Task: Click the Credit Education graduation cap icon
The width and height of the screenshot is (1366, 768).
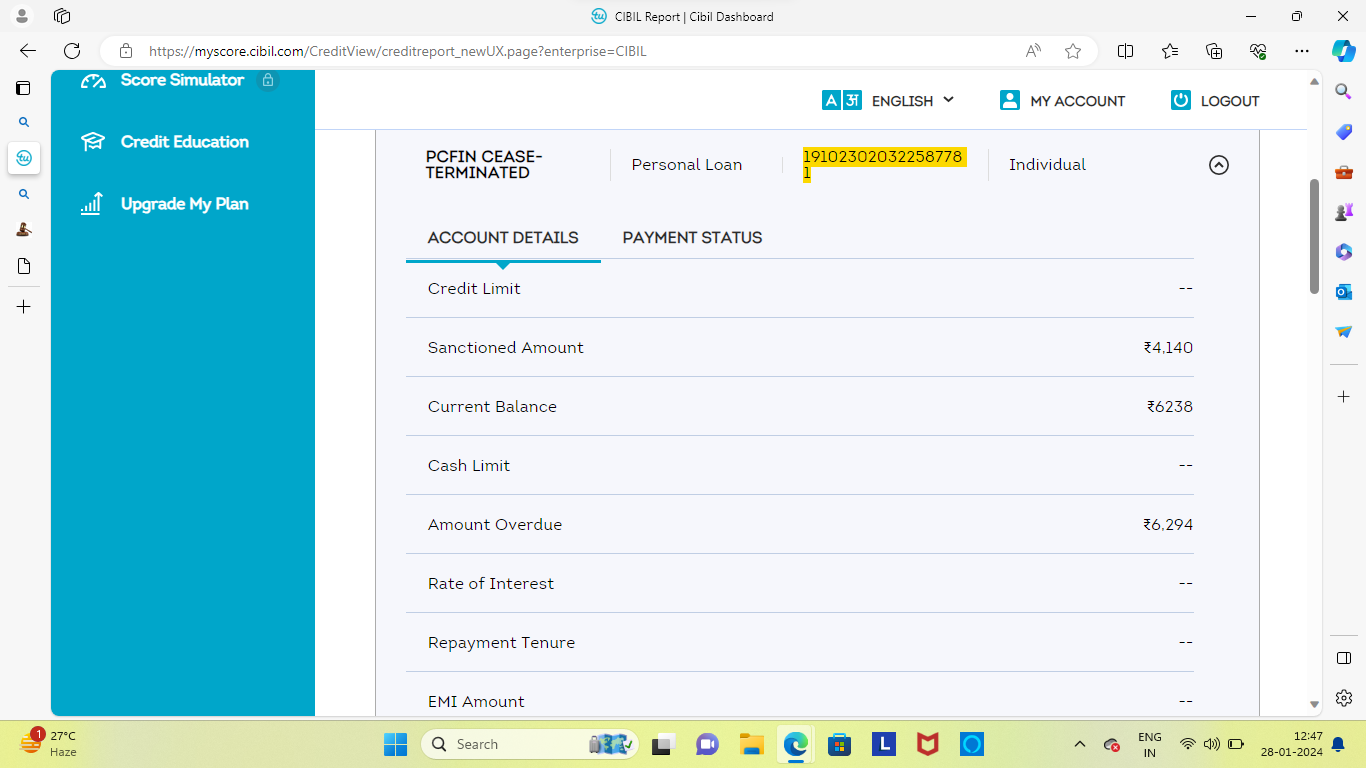Action: pyautogui.click(x=93, y=142)
